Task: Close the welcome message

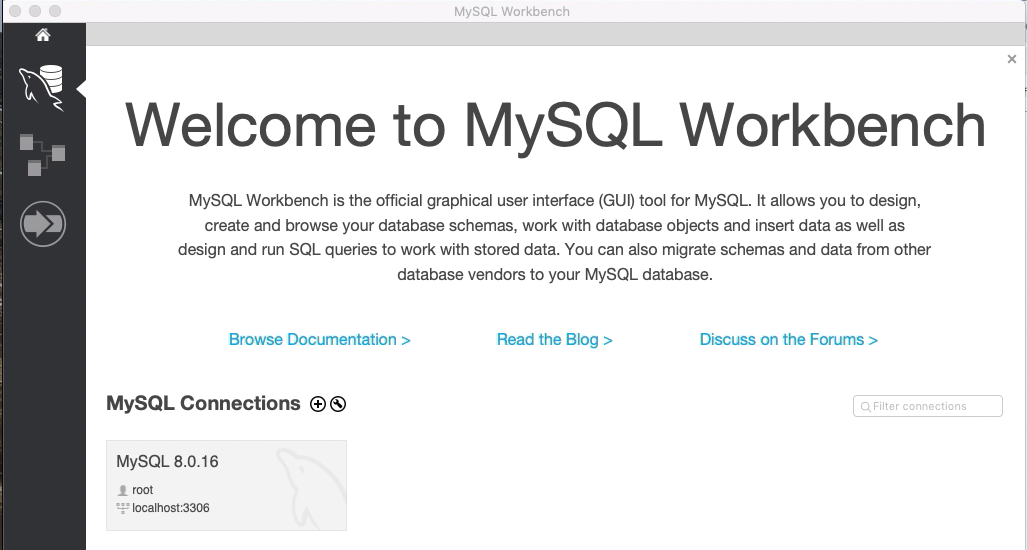Action: [x=1012, y=59]
